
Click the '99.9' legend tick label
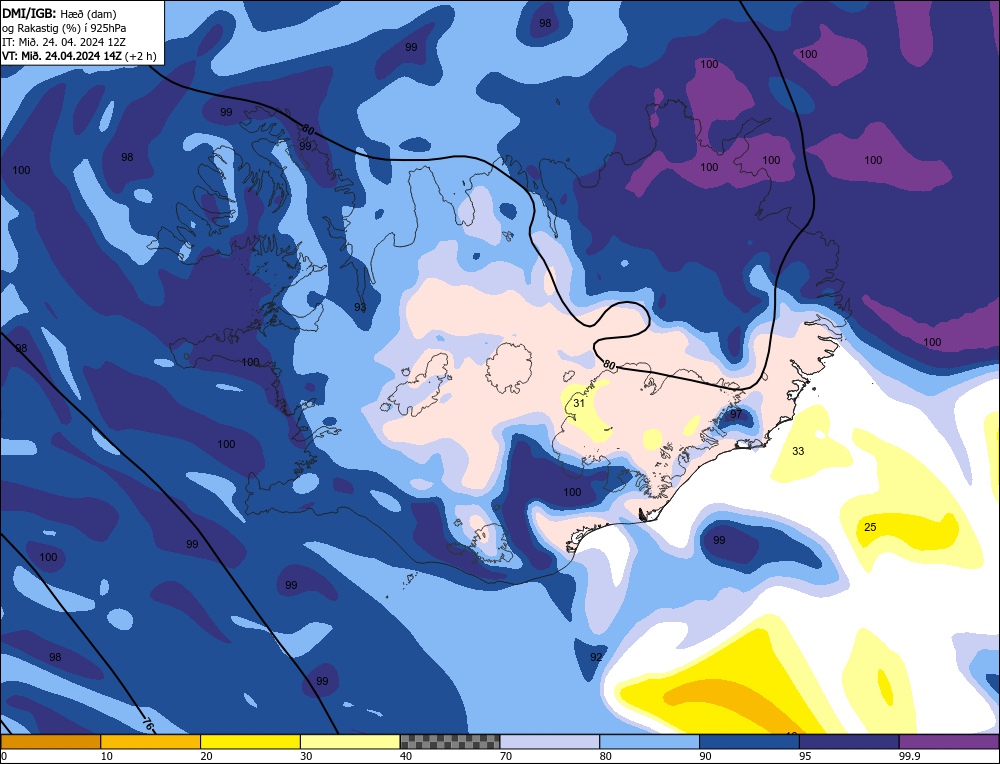(909, 756)
